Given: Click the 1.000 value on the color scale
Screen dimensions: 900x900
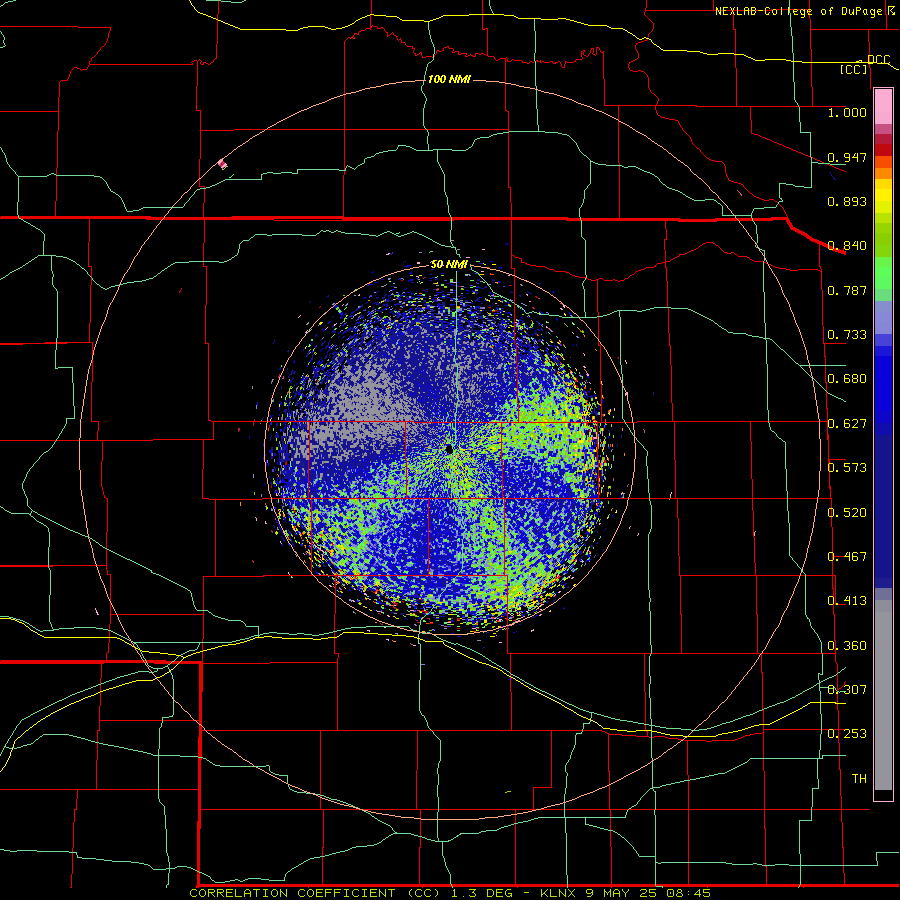Looking at the screenshot, I should point(847,112).
